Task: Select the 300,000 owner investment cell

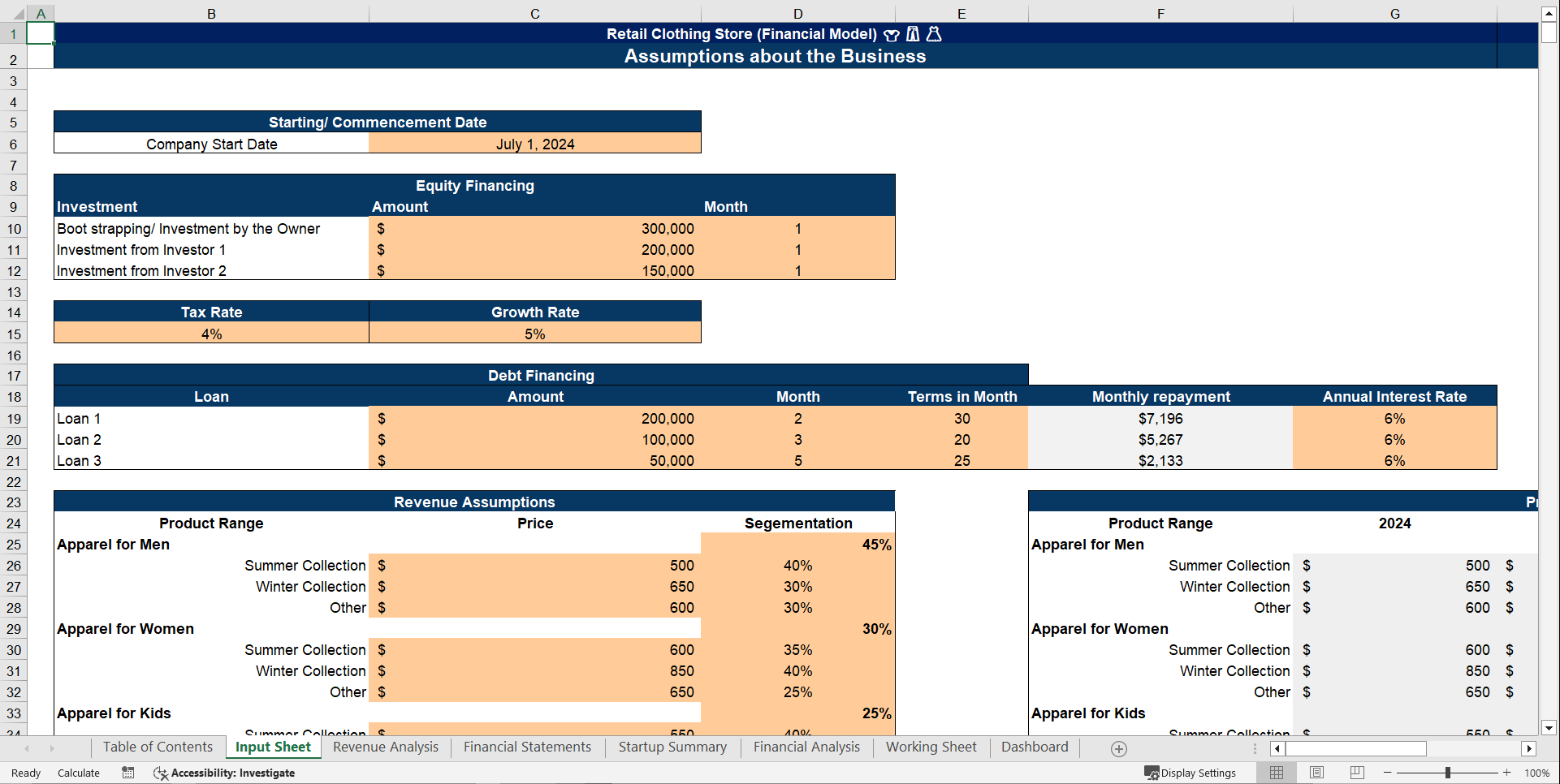Action: (534, 228)
